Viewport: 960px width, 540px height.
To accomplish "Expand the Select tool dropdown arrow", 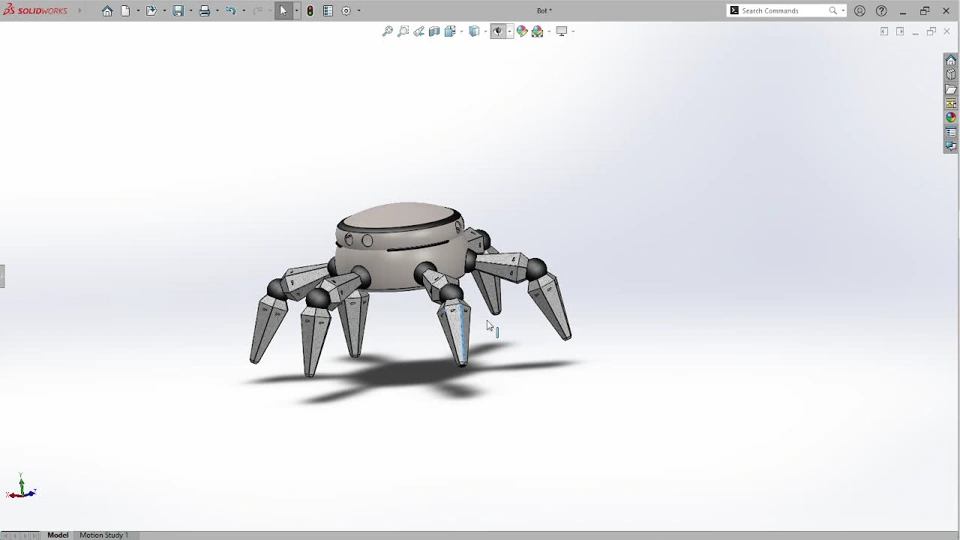I will coord(296,11).
